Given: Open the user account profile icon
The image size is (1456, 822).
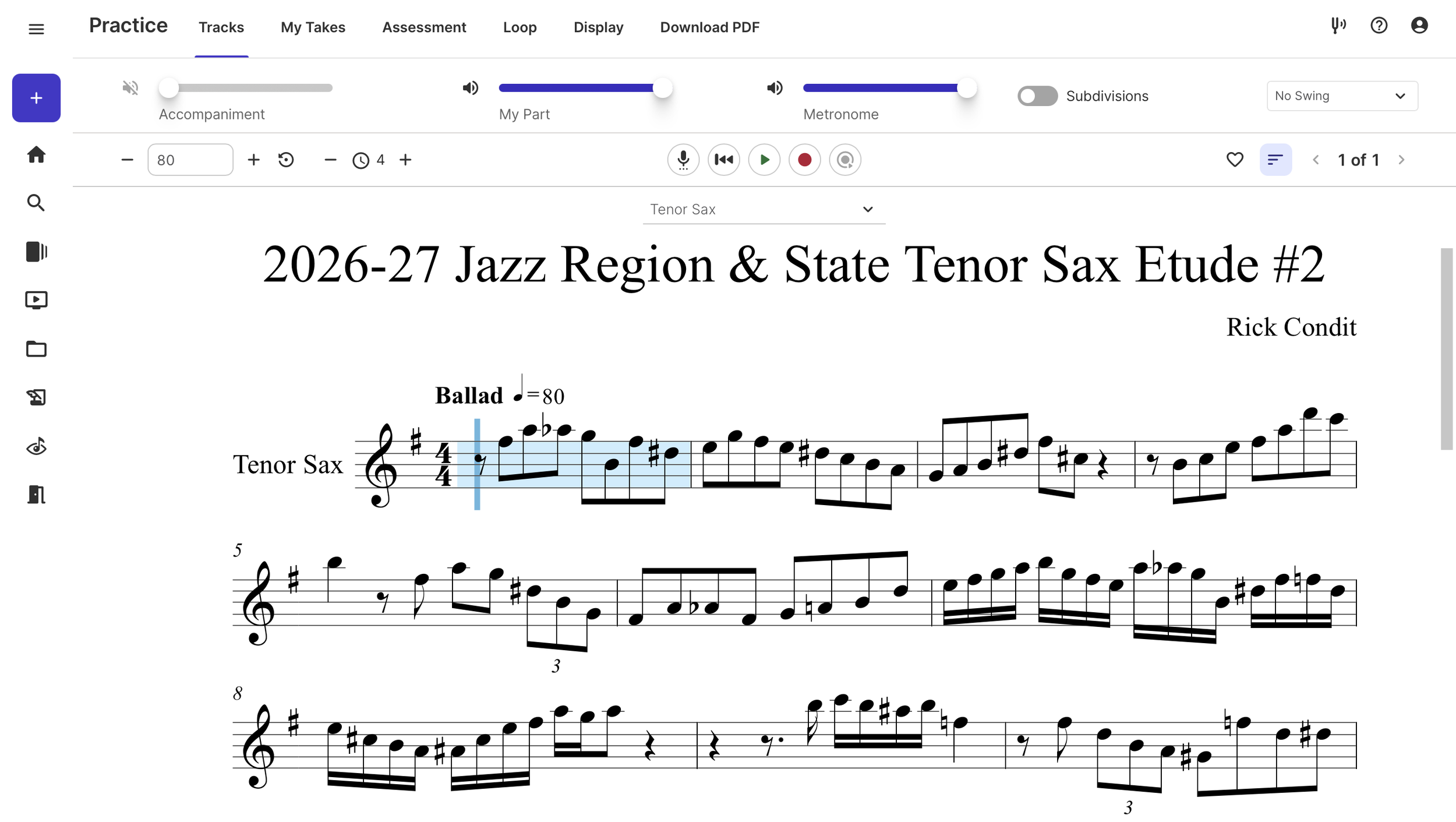Looking at the screenshot, I should coord(1419,26).
